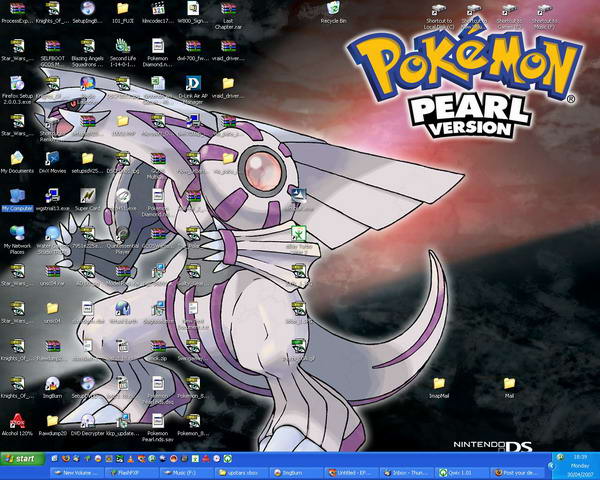Open the wgstnal13.exe file
600x480 pixels.
[x=52, y=200]
